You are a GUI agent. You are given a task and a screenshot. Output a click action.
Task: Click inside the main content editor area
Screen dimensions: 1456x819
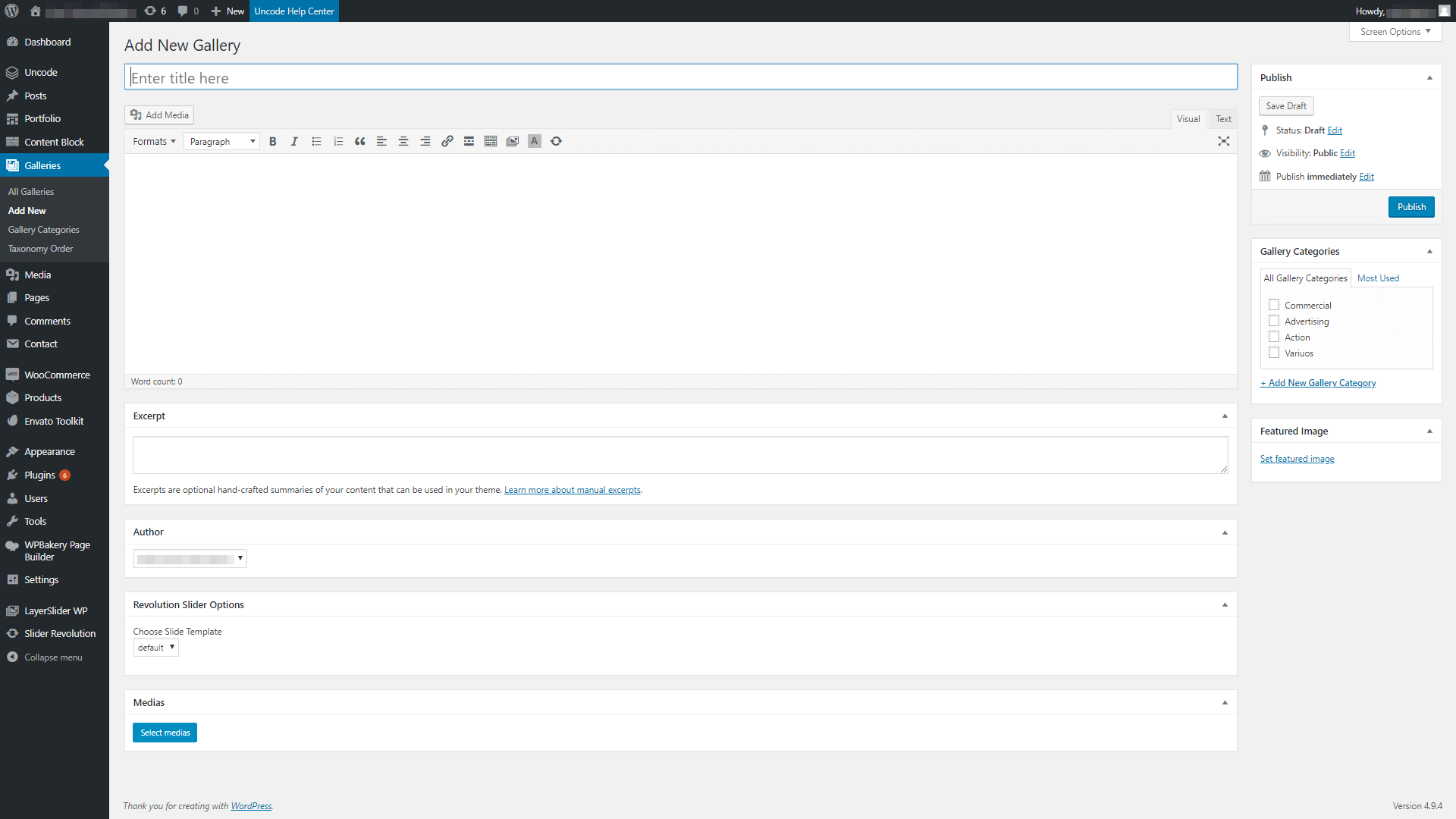[x=681, y=264]
